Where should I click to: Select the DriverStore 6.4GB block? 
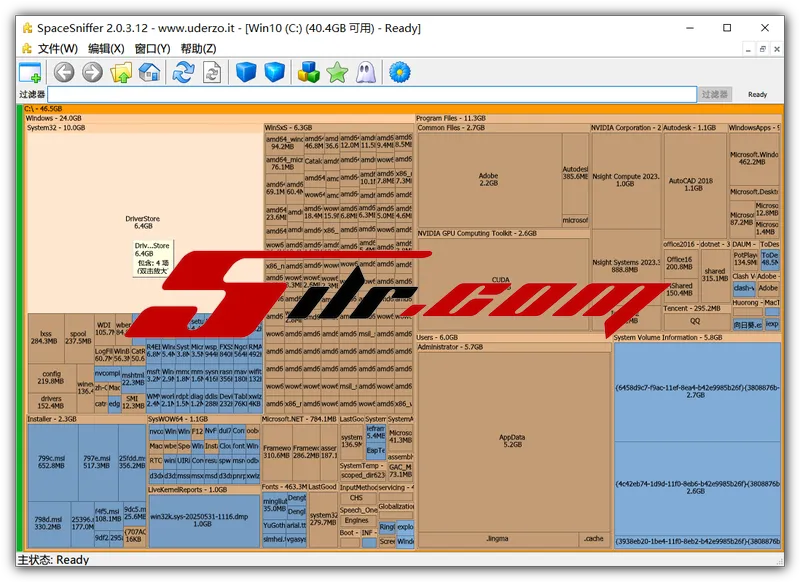[x=143, y=222]
